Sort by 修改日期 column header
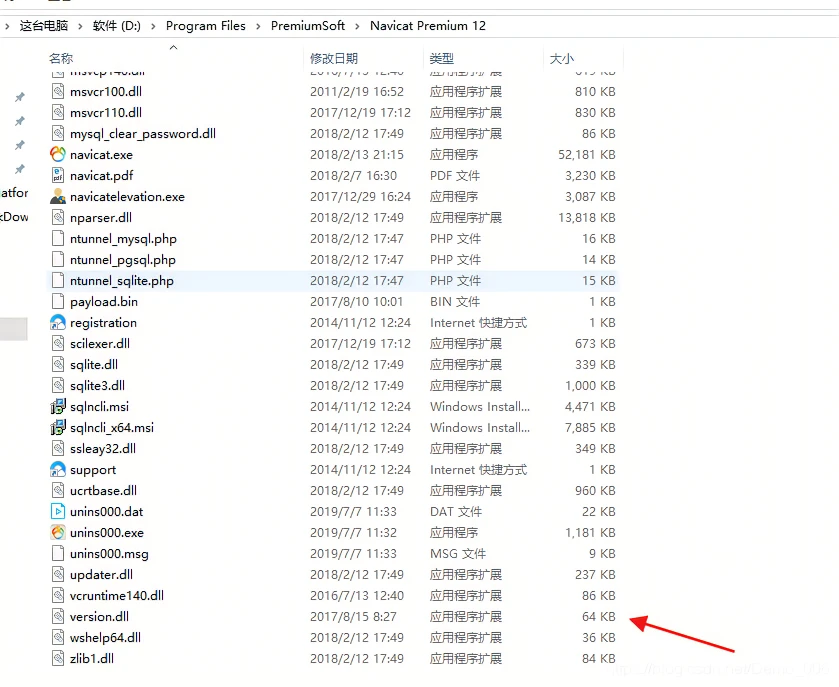 (x=334, y=58)
